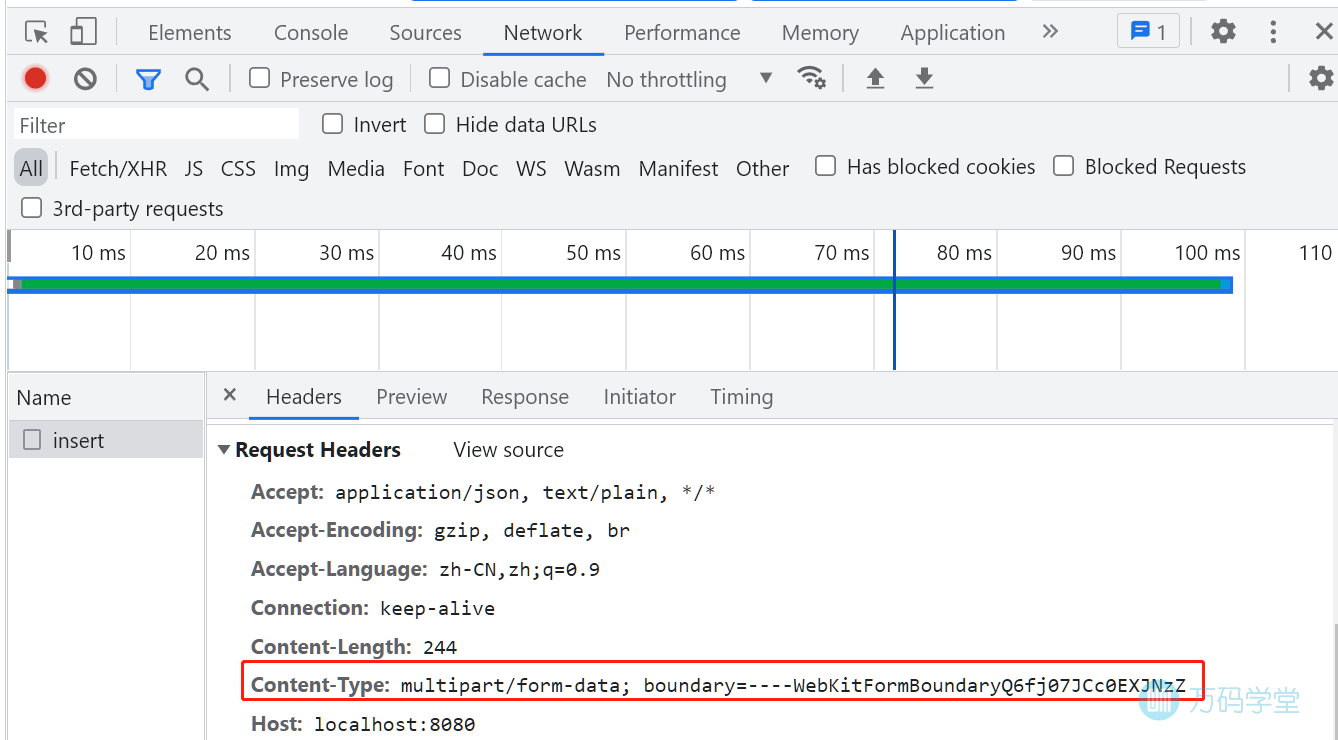Open the network search magnifier icon

[197, 79]
